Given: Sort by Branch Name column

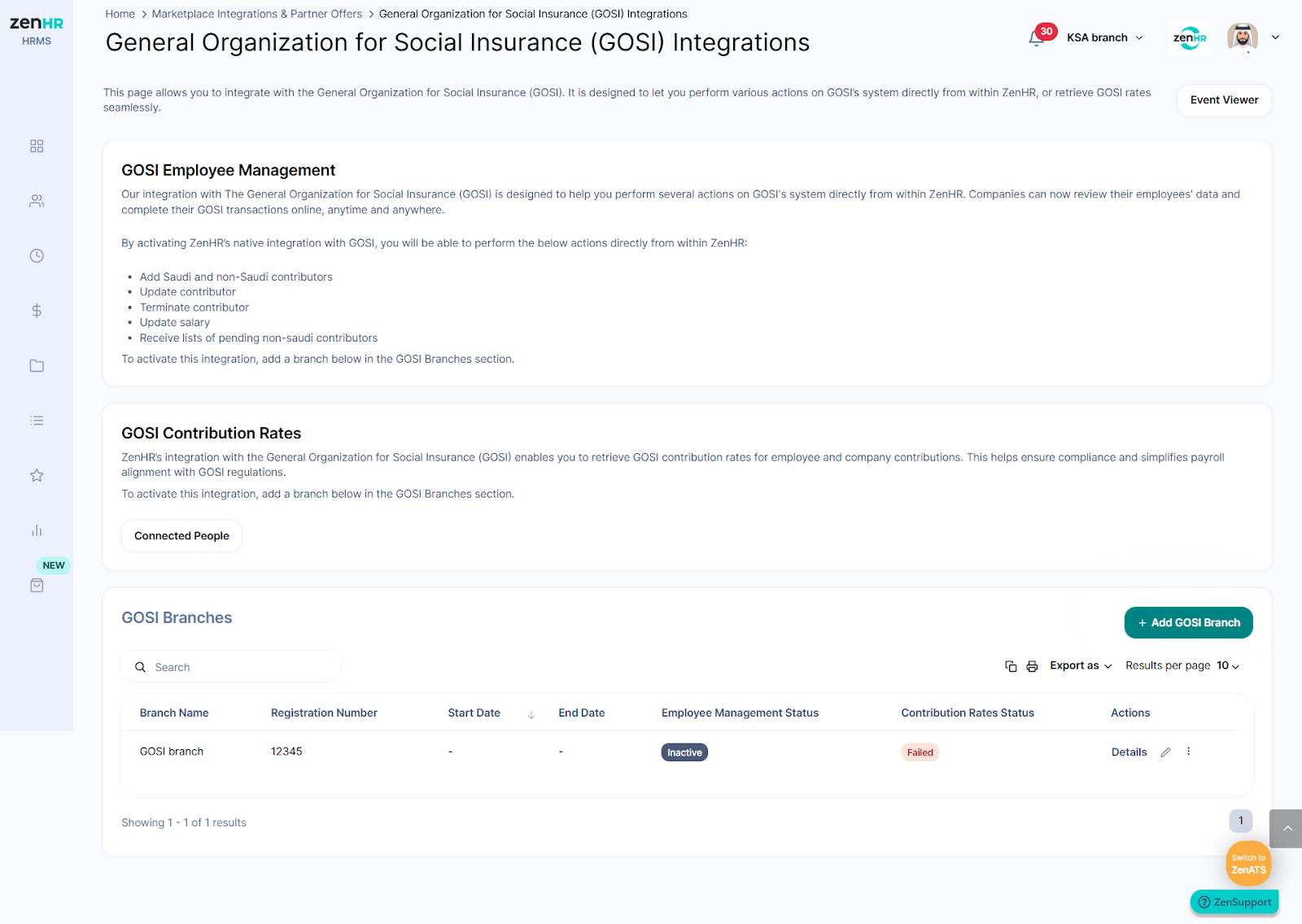Looking at the screenshot, I should 174,713.
